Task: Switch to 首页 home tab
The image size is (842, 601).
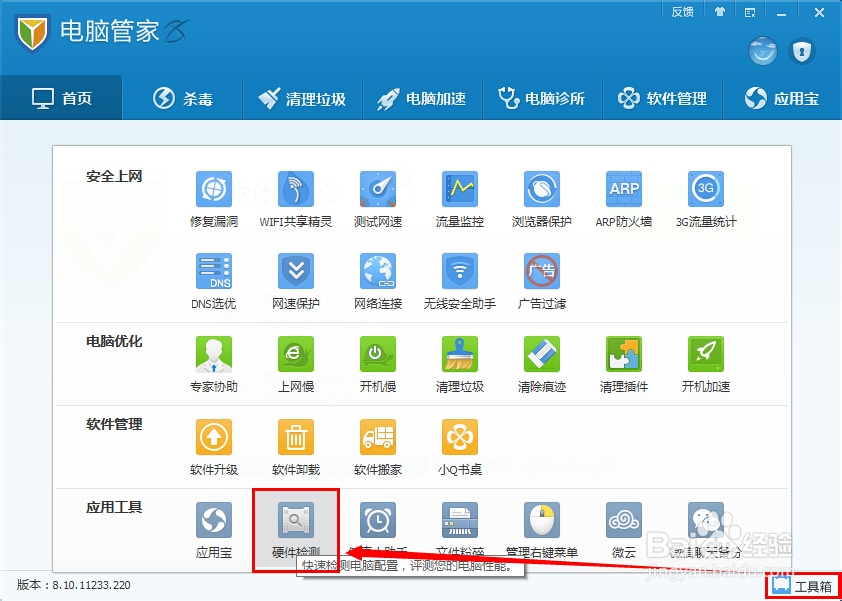Action: pos(61,98)
